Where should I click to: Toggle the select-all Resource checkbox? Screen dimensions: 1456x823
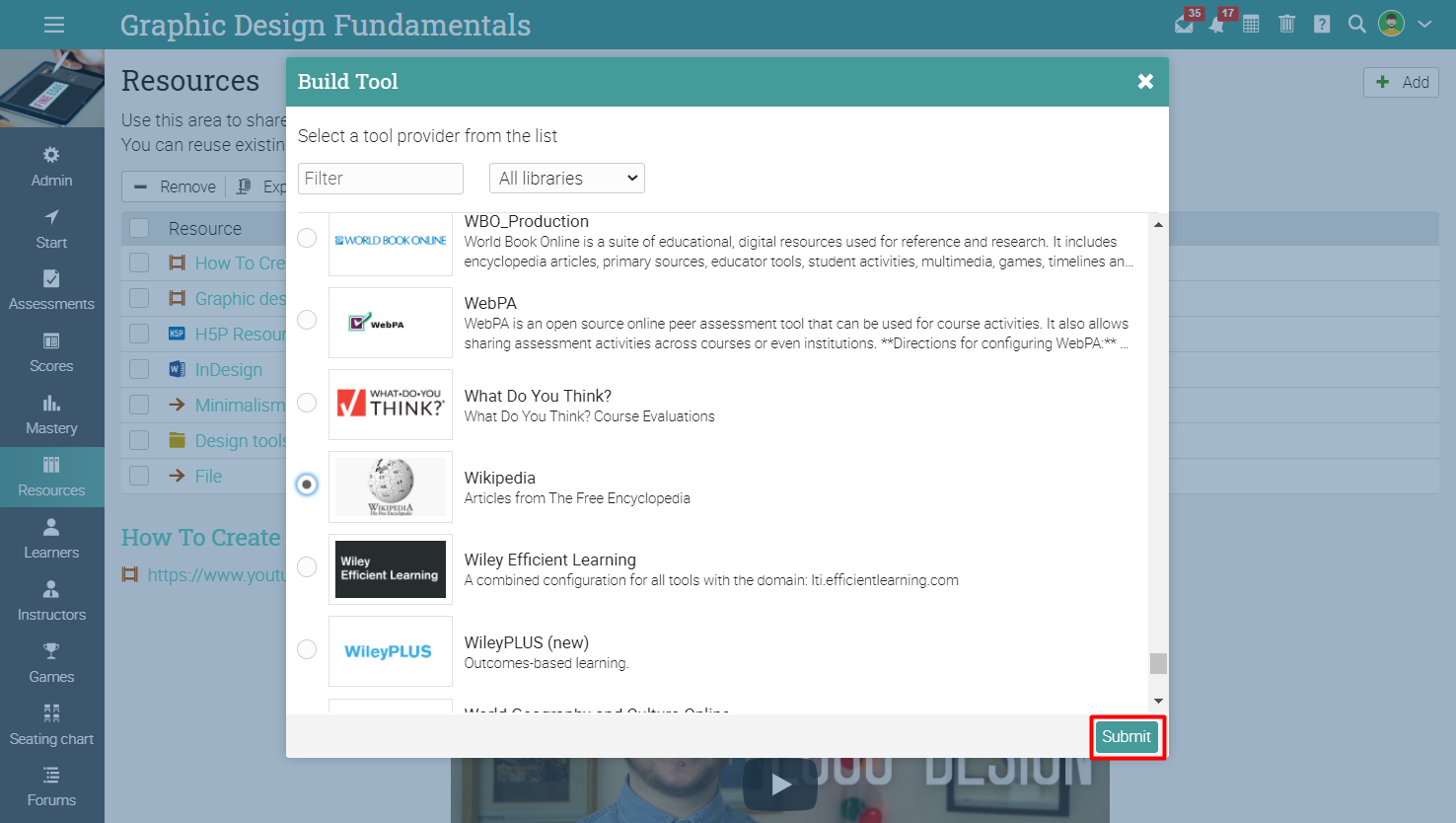click(139, 228)
